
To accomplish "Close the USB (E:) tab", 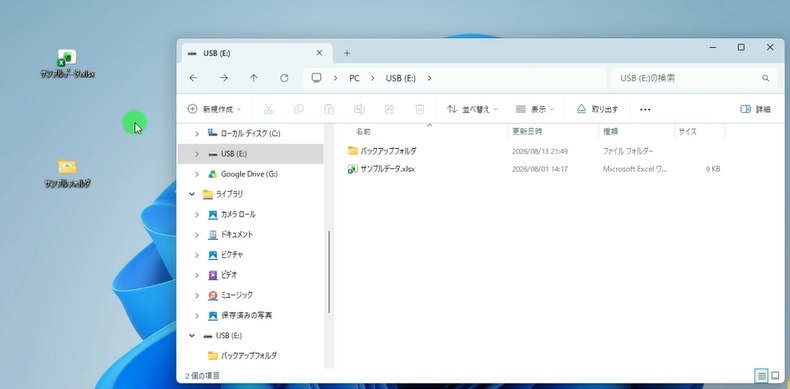I will (x=319, y=53).
